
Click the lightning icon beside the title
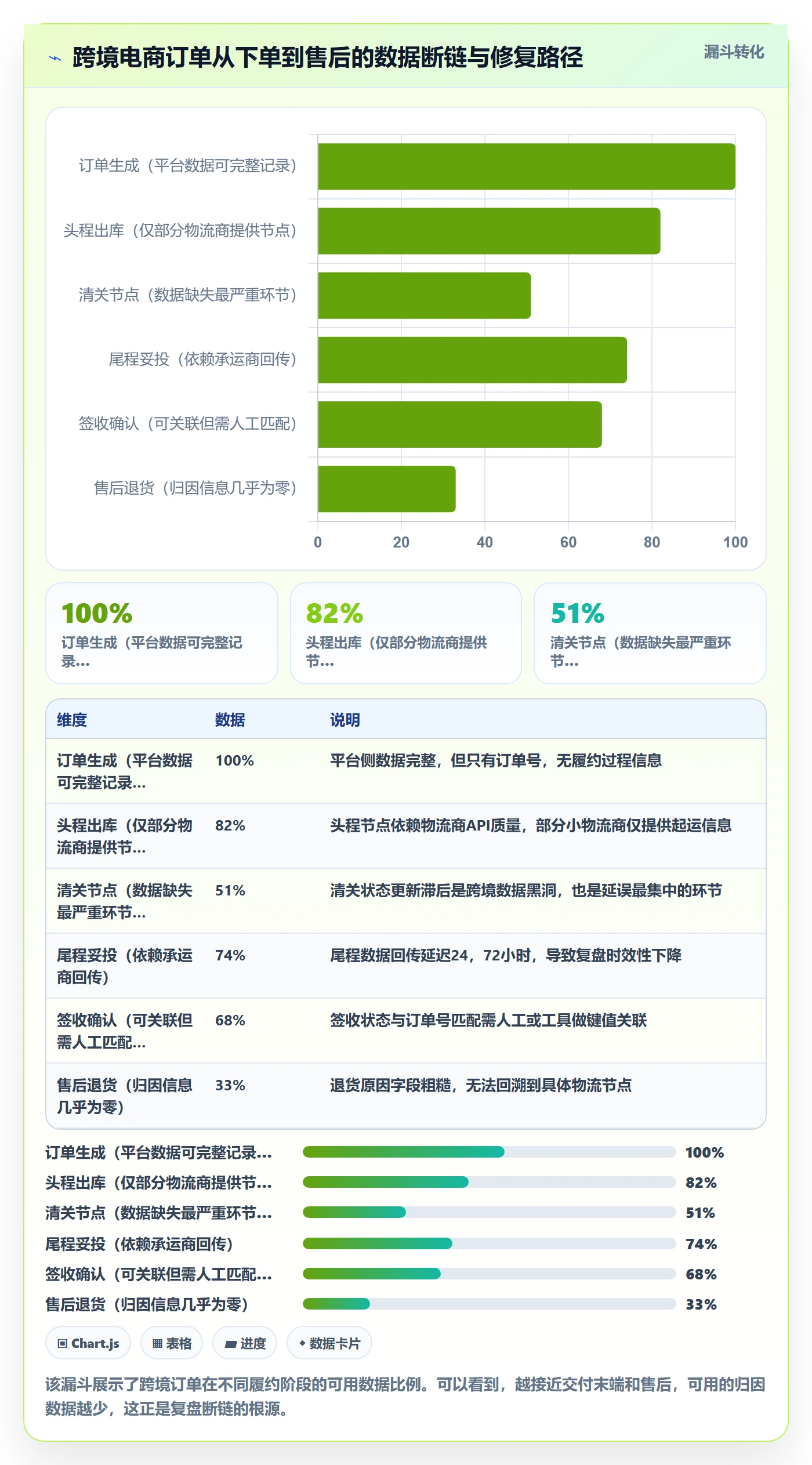tap(55, 58)
